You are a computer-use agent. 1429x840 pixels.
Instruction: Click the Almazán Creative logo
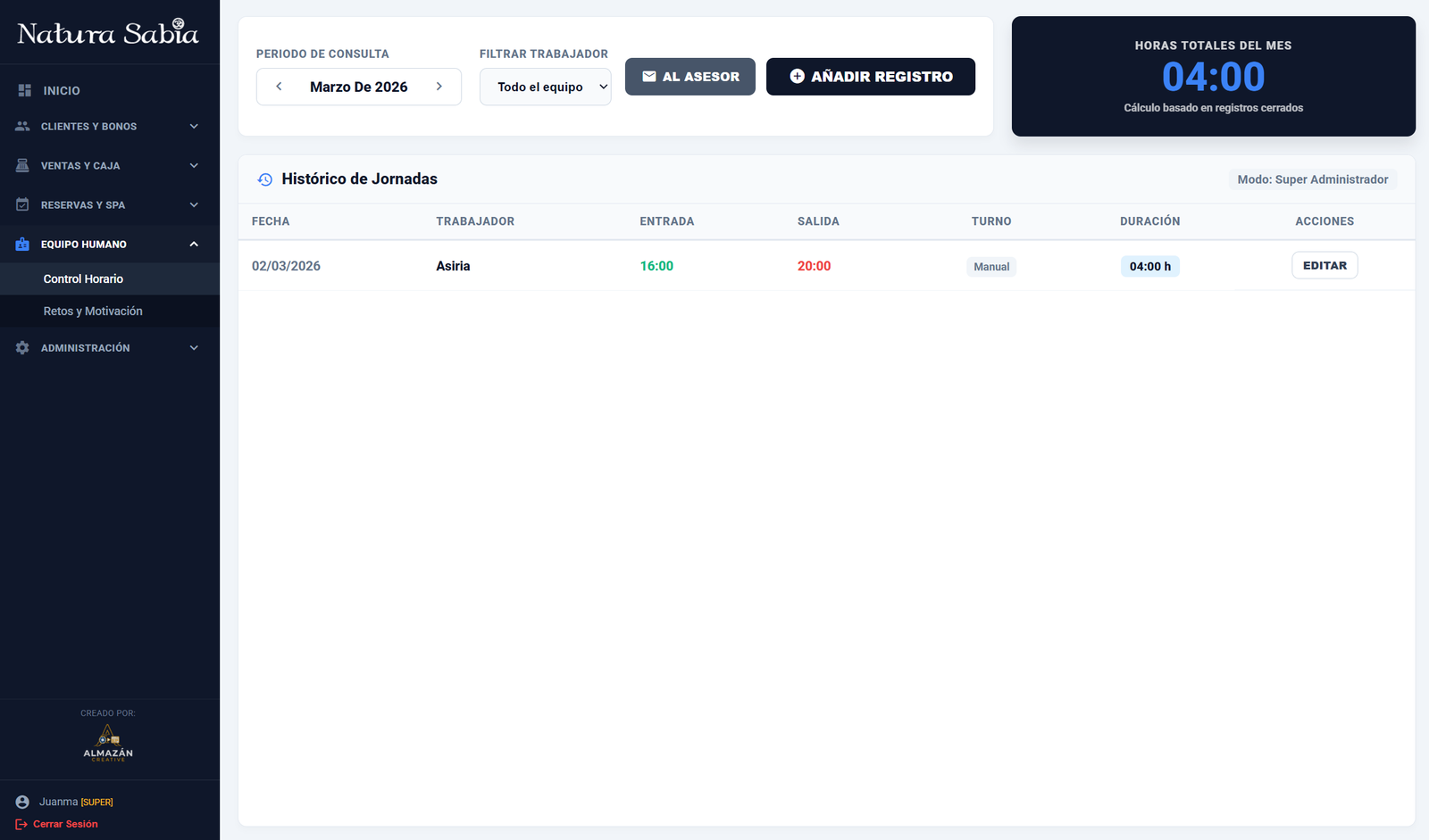click(x=108, y=742)
